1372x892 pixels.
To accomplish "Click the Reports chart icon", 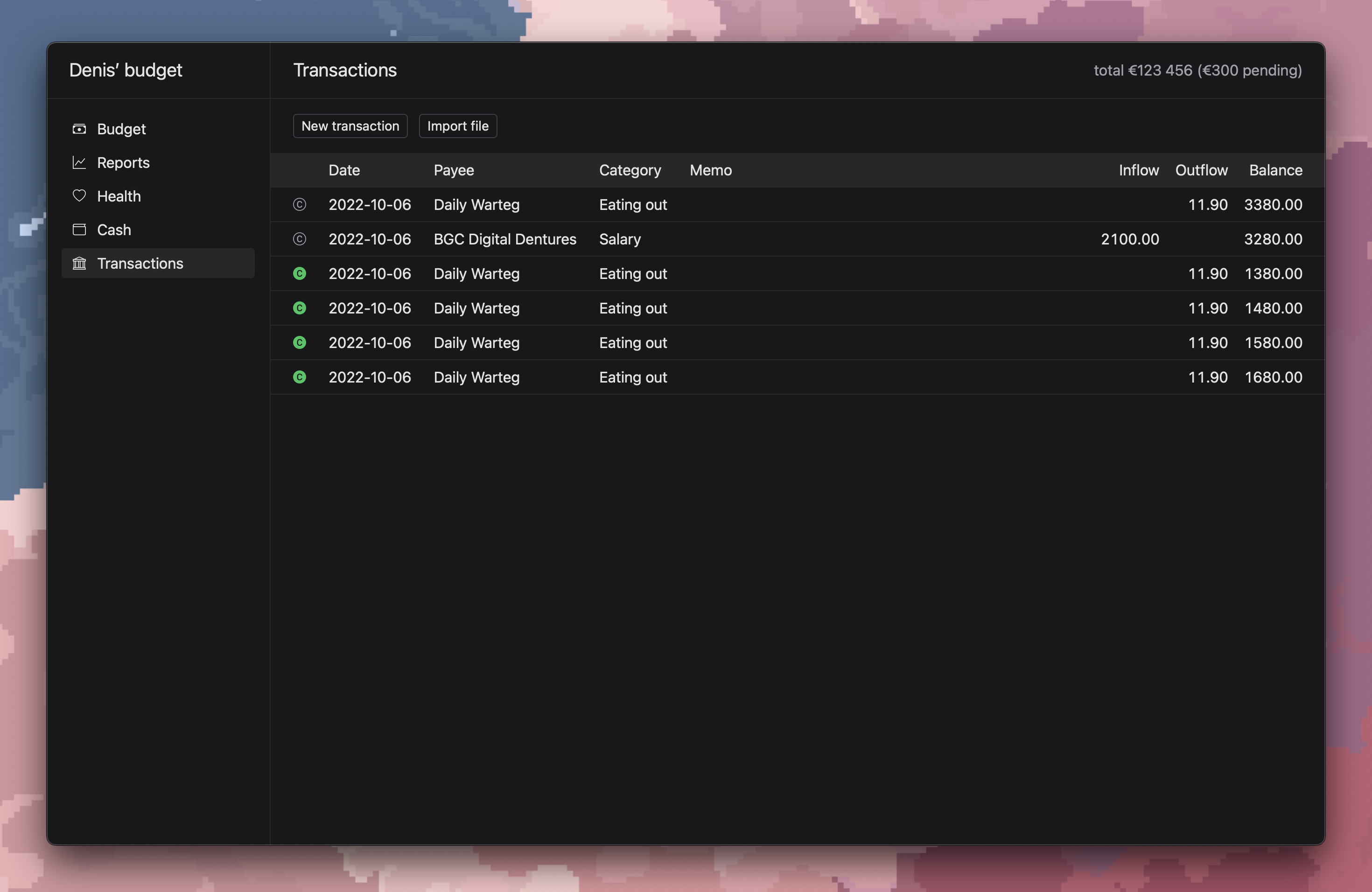I will (x=79, y=162).
